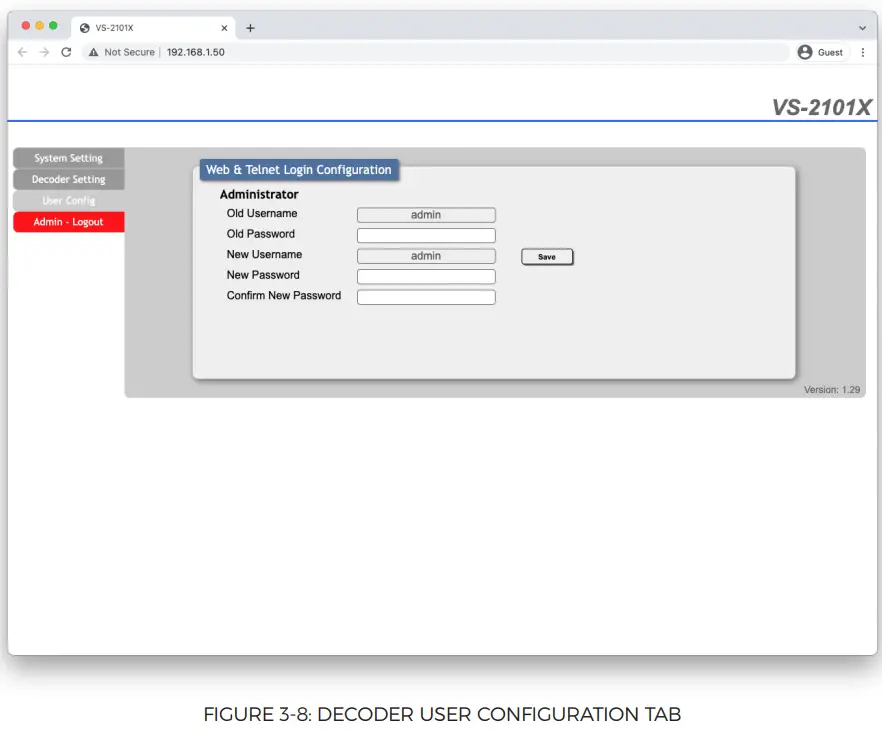This screenshot has width=882, height=743.
Task: Open the tab search chevron at top right
Action: tap(860, 26)
